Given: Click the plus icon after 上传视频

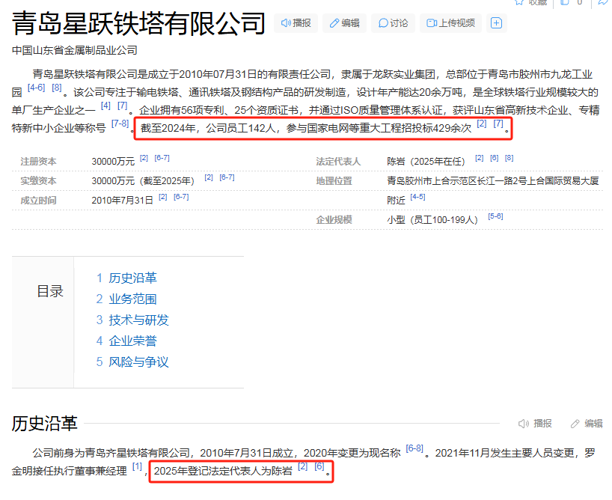Looking at the screenshot, I should pyautogui.click(x=496, y=23).
